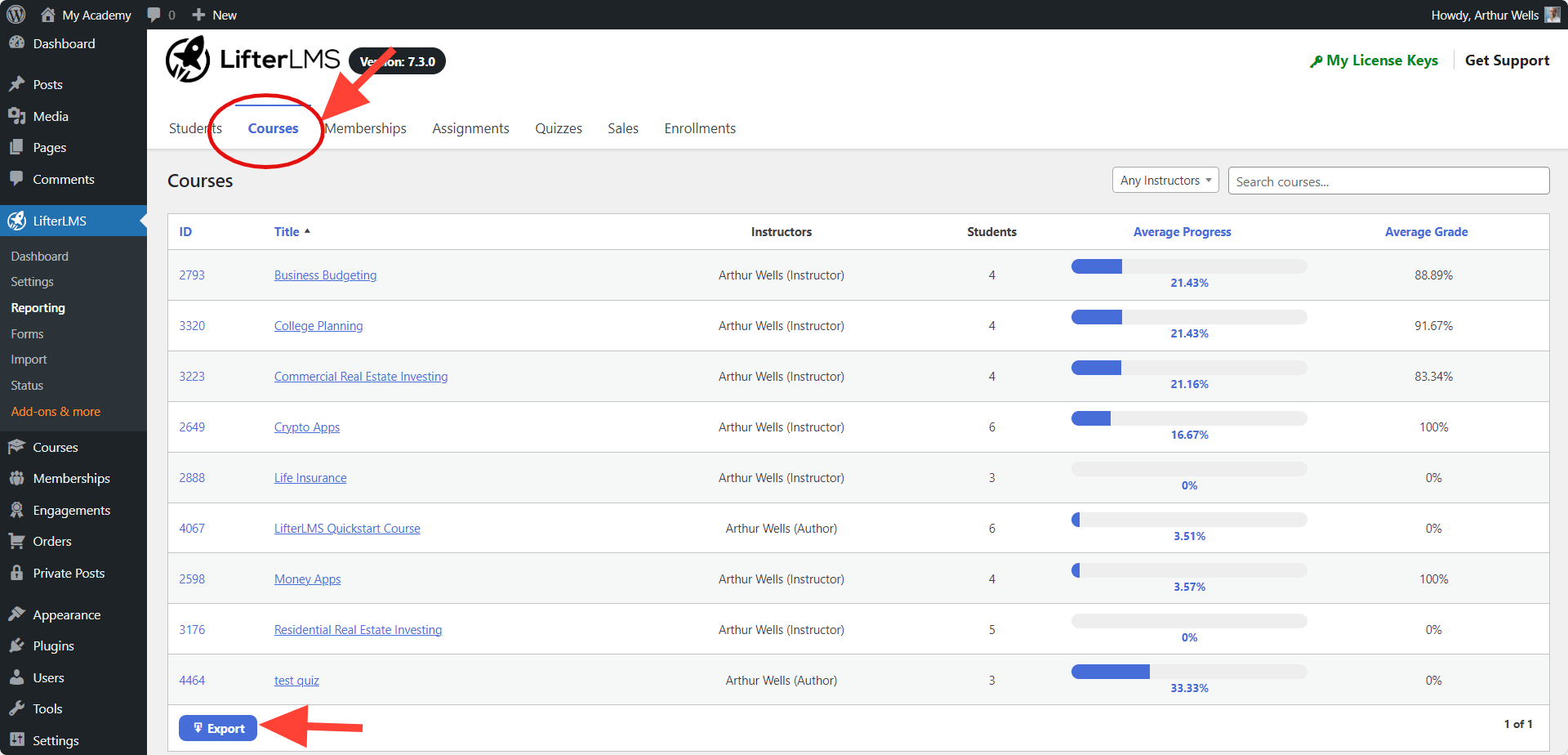Sort by Average Progress column
This screenshot has width=1568, height=755.
point(1182,232)
